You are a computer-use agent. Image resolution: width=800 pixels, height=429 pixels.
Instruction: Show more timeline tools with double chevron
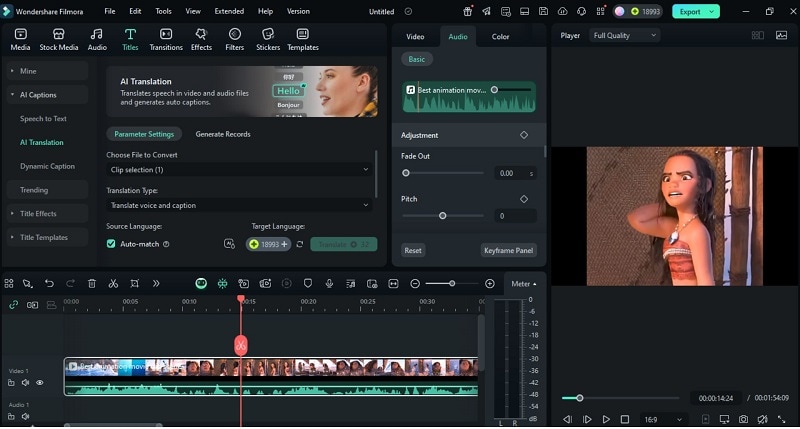click(x=156, y=284)
